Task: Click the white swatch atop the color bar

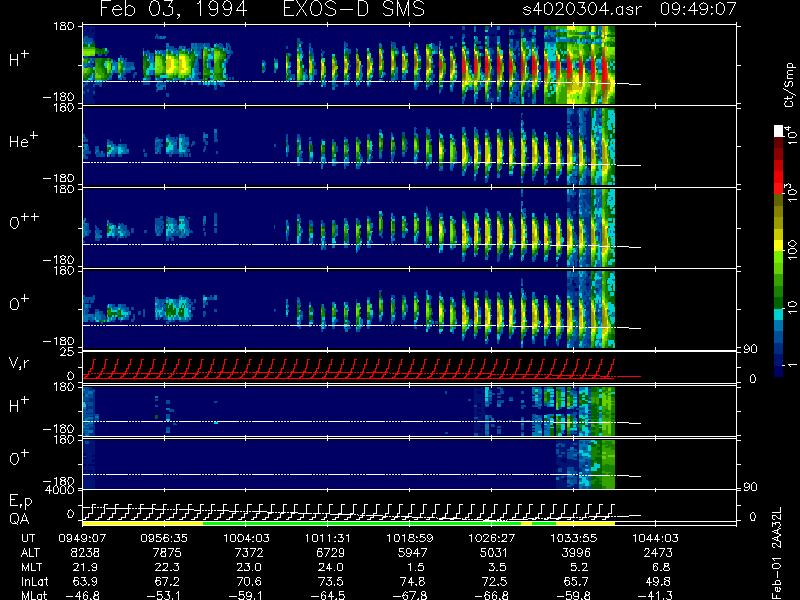Action: [779, 131]
